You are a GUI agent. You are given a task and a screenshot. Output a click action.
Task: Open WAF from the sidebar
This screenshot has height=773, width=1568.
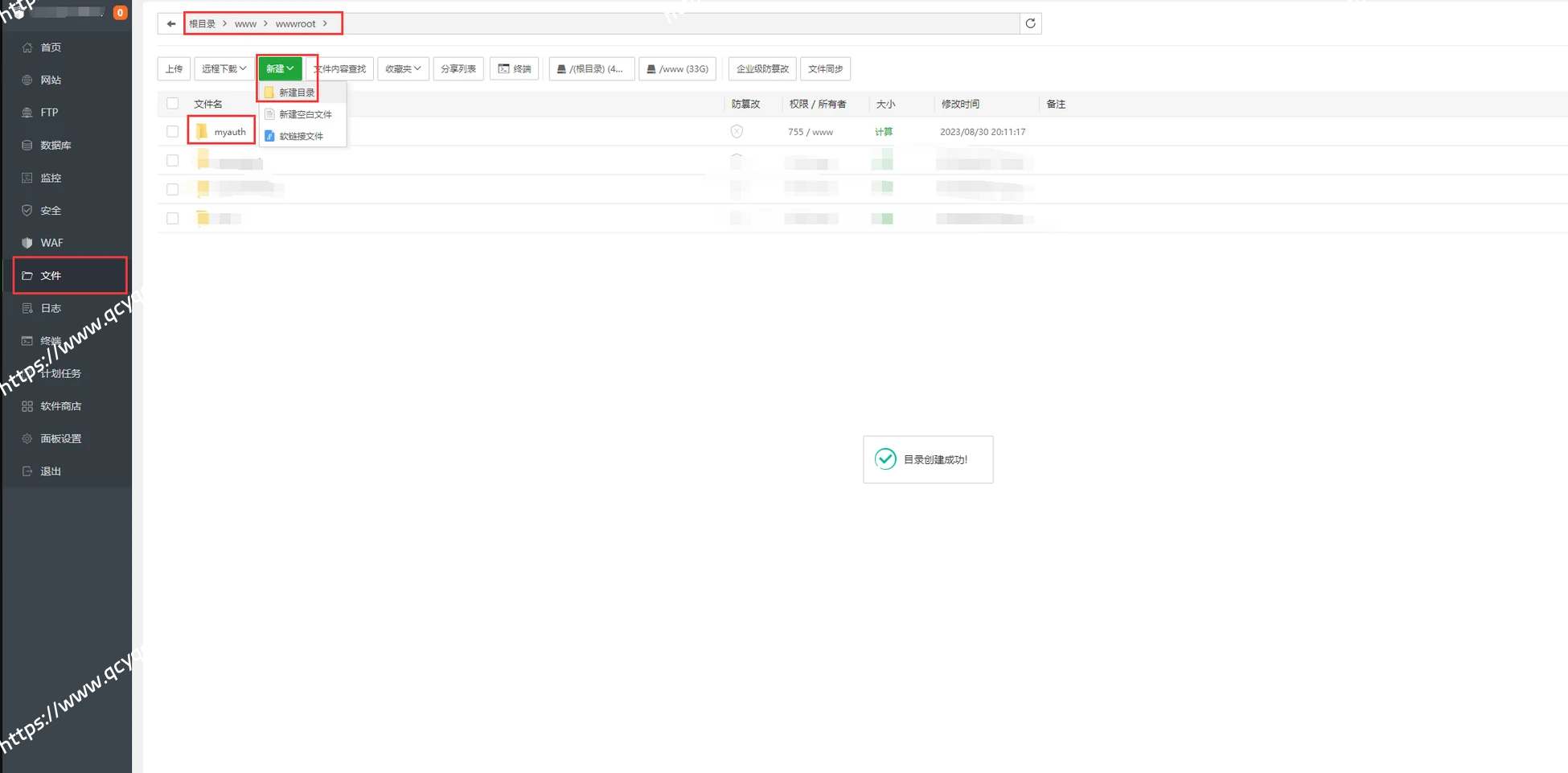click(x=51, y=243)
